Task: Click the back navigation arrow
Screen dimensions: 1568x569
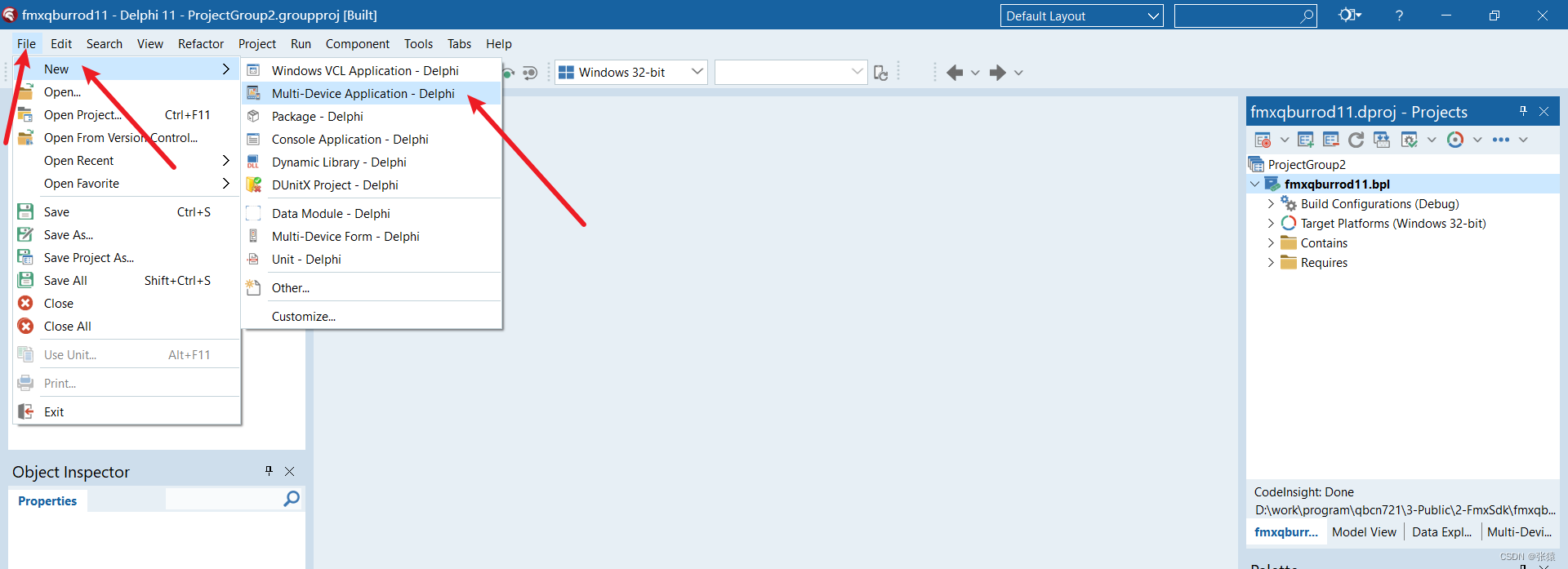Action: point(954,73)
